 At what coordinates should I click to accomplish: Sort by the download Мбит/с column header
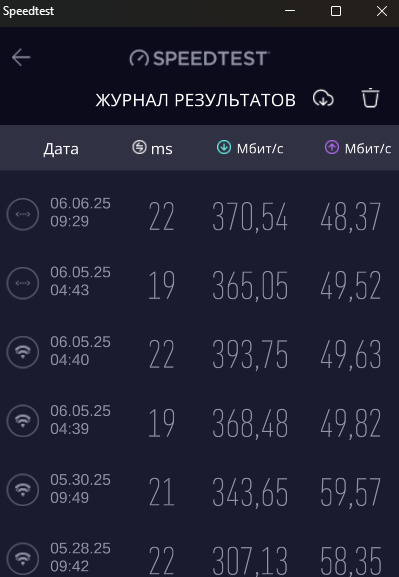point(250,148)
